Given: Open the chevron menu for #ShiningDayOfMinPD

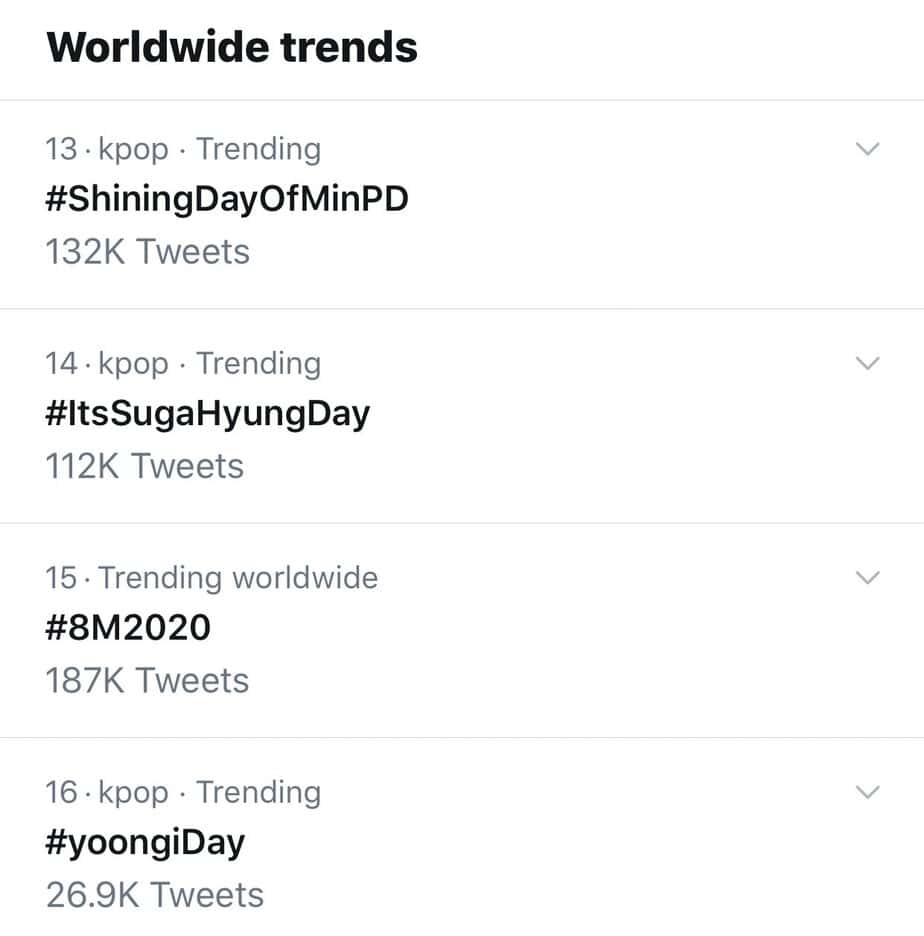Looking at the screenshot, I should pyautogui.click(x=868, y=150).
